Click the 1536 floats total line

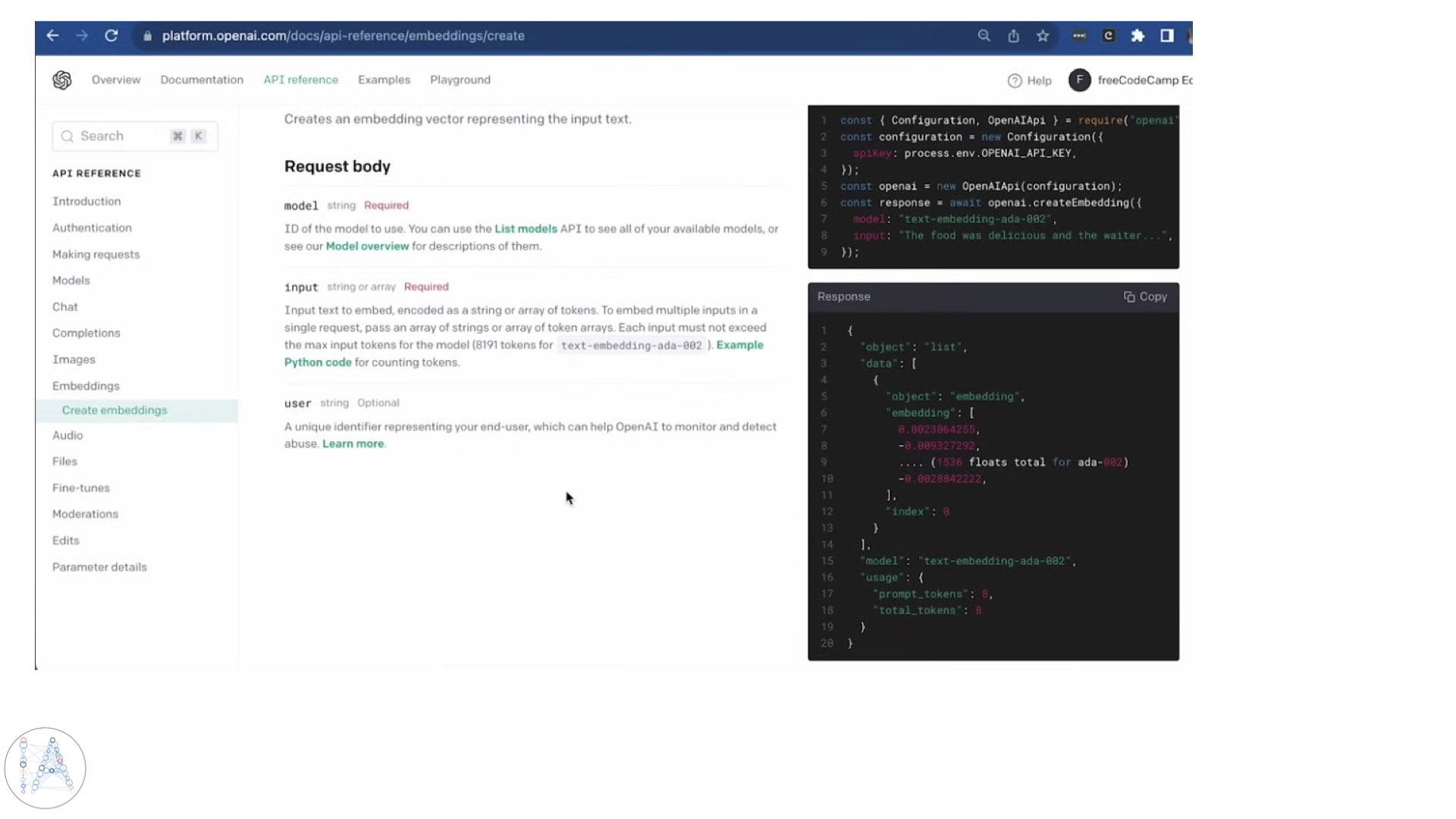click(x=1013, y=462)
